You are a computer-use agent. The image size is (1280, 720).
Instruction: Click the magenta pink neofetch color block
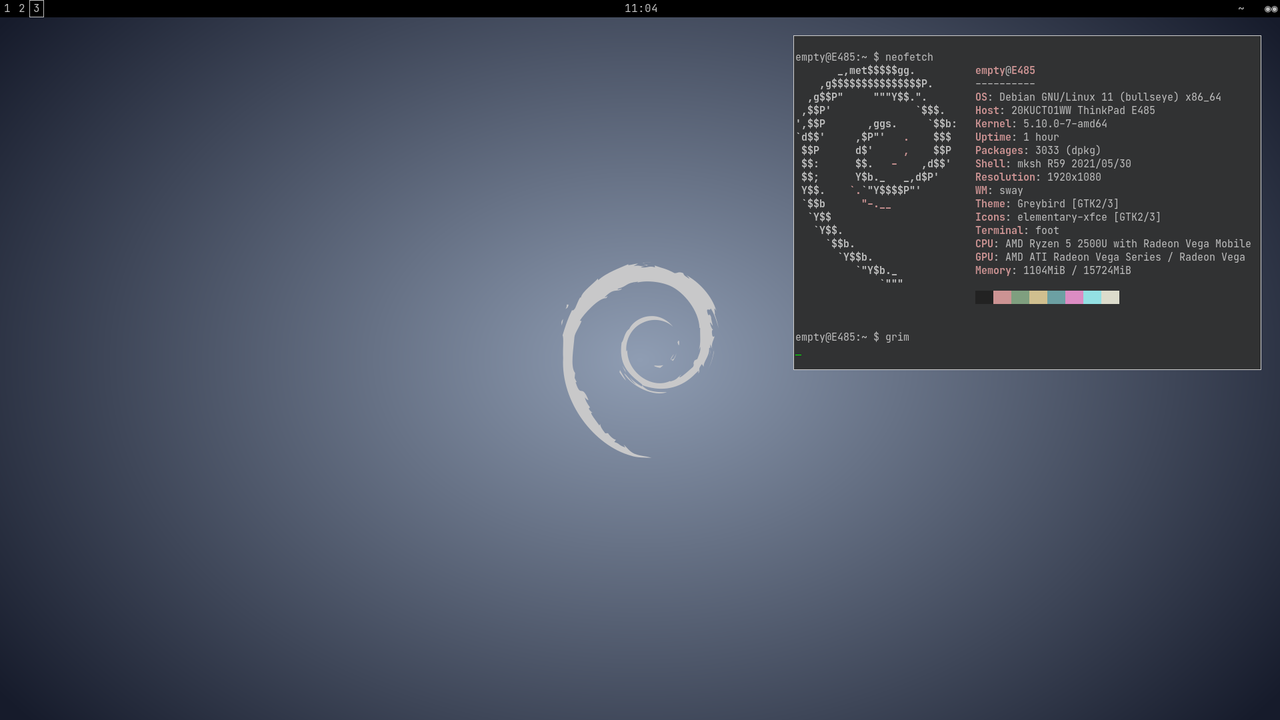1074,297
